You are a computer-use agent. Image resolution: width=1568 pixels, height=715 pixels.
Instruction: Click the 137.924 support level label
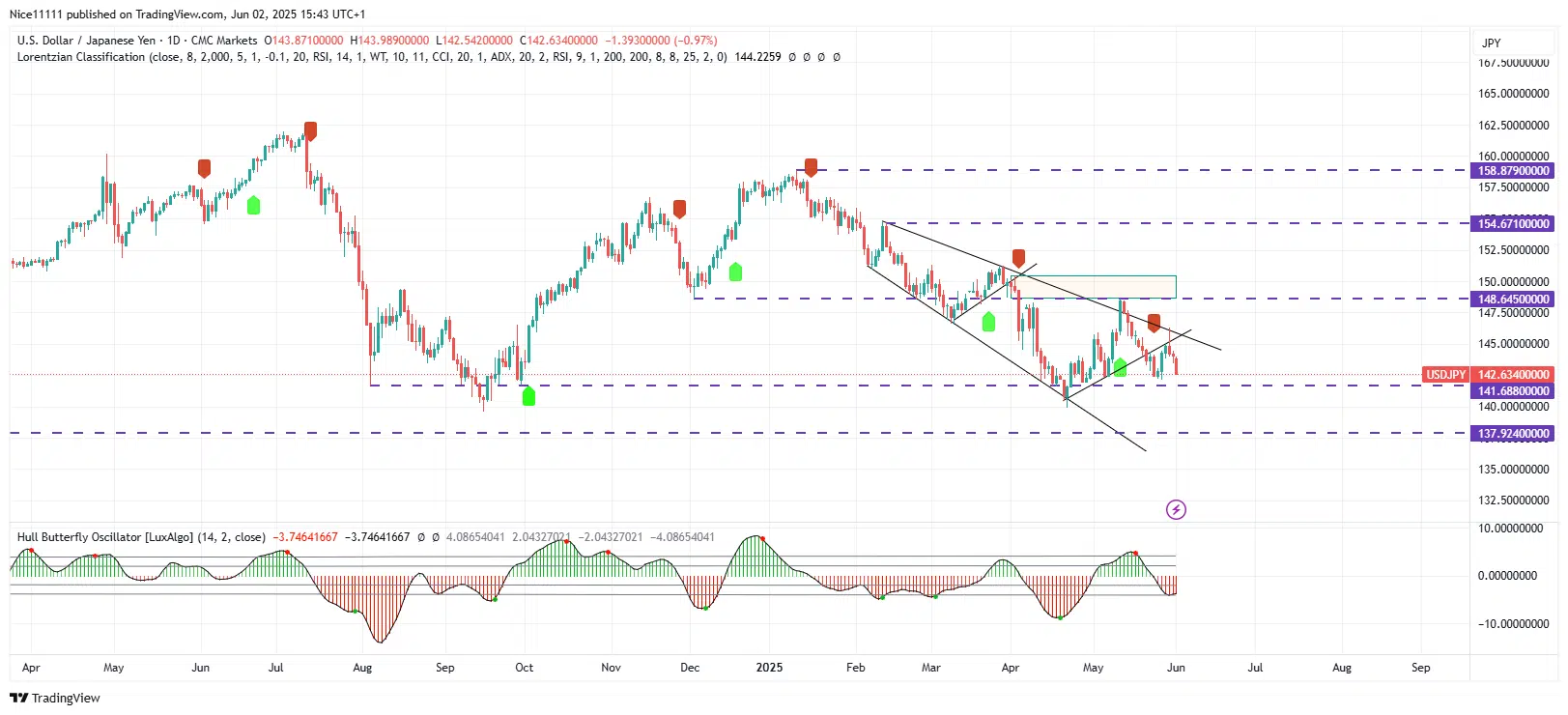(x=1513, y=434)
